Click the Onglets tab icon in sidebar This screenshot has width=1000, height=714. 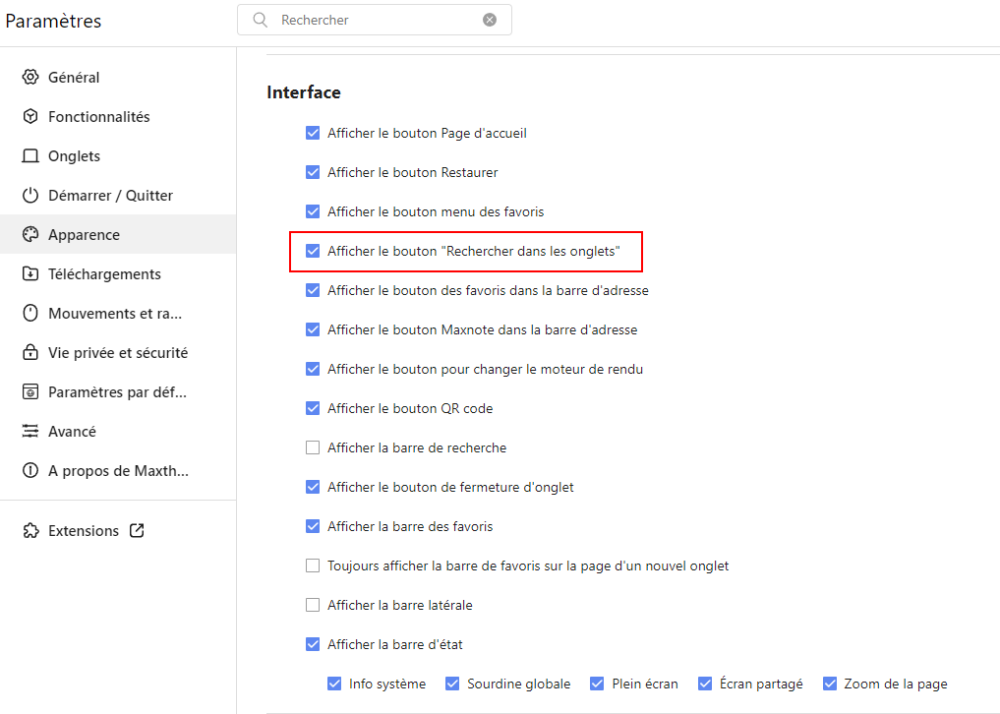click(30, 156)
